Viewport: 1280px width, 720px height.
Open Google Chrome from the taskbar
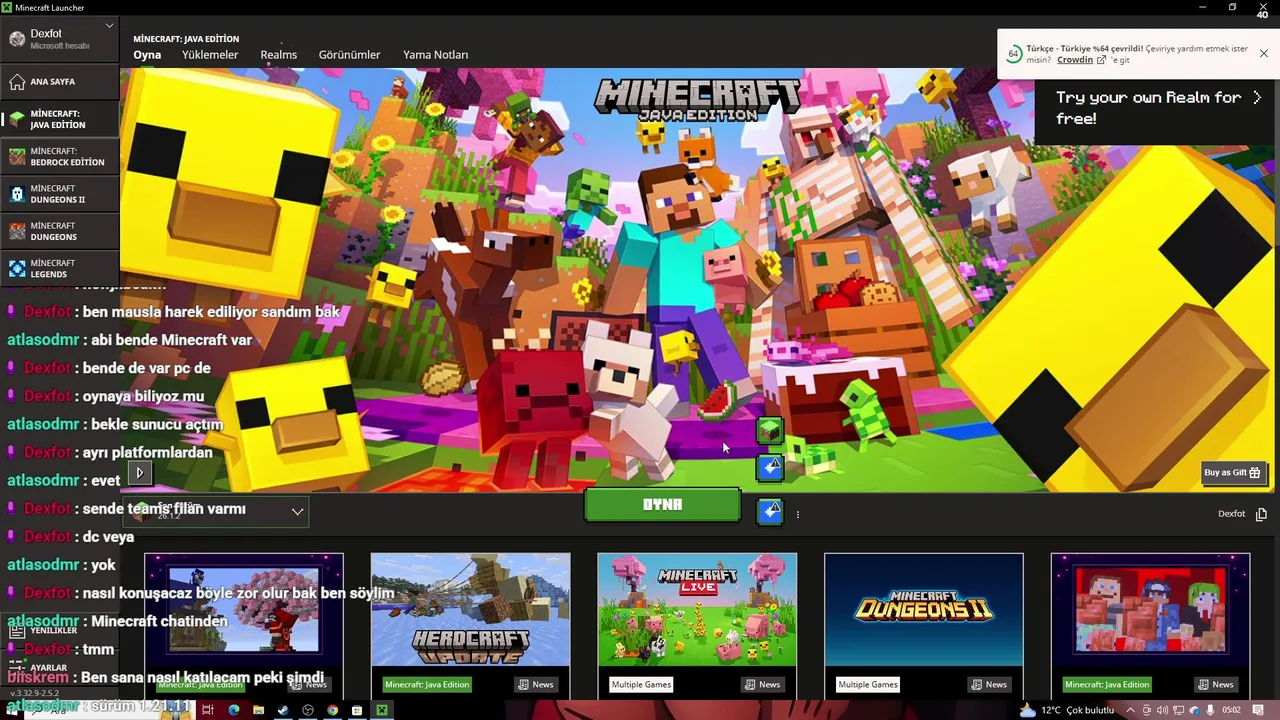(332, 710)
